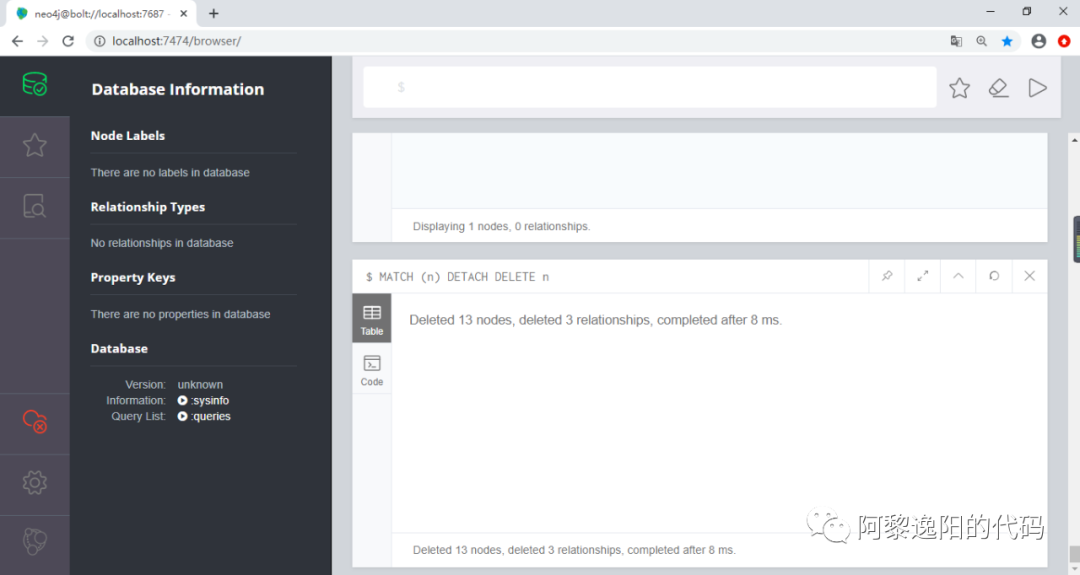
Task: Open the About Neo4j sidebar icon
Action: [x=34, y=541]
